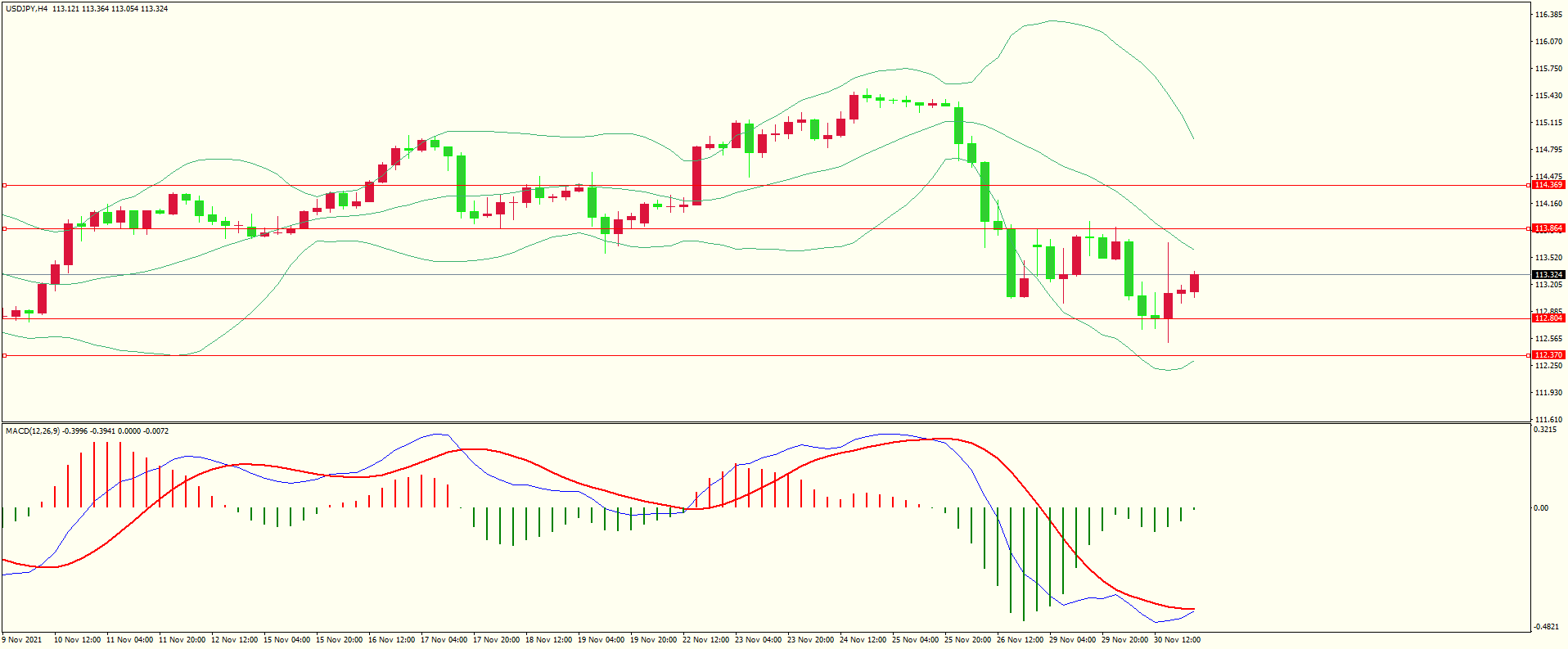Click the 19 Nov 04:00 time label
Image resolution: width=1568 pixels, height=649 pixels.
[x=602, y=640]
